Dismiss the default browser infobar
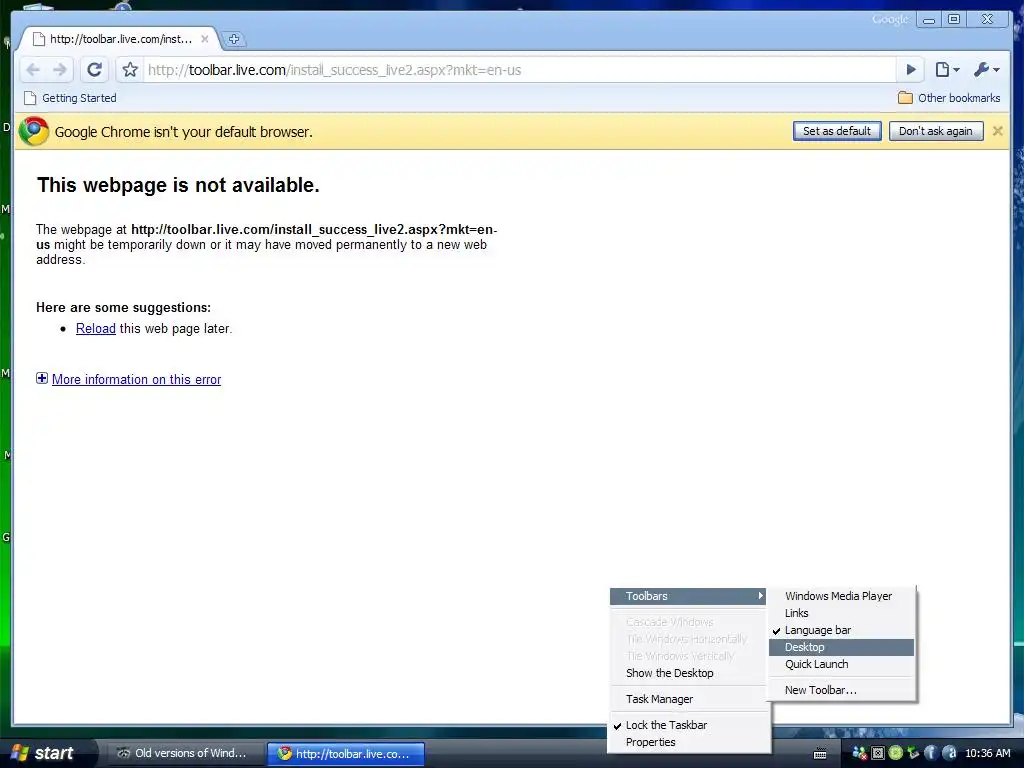The height and width of the screenshot is (768, 1024). (x=997, y=131)
